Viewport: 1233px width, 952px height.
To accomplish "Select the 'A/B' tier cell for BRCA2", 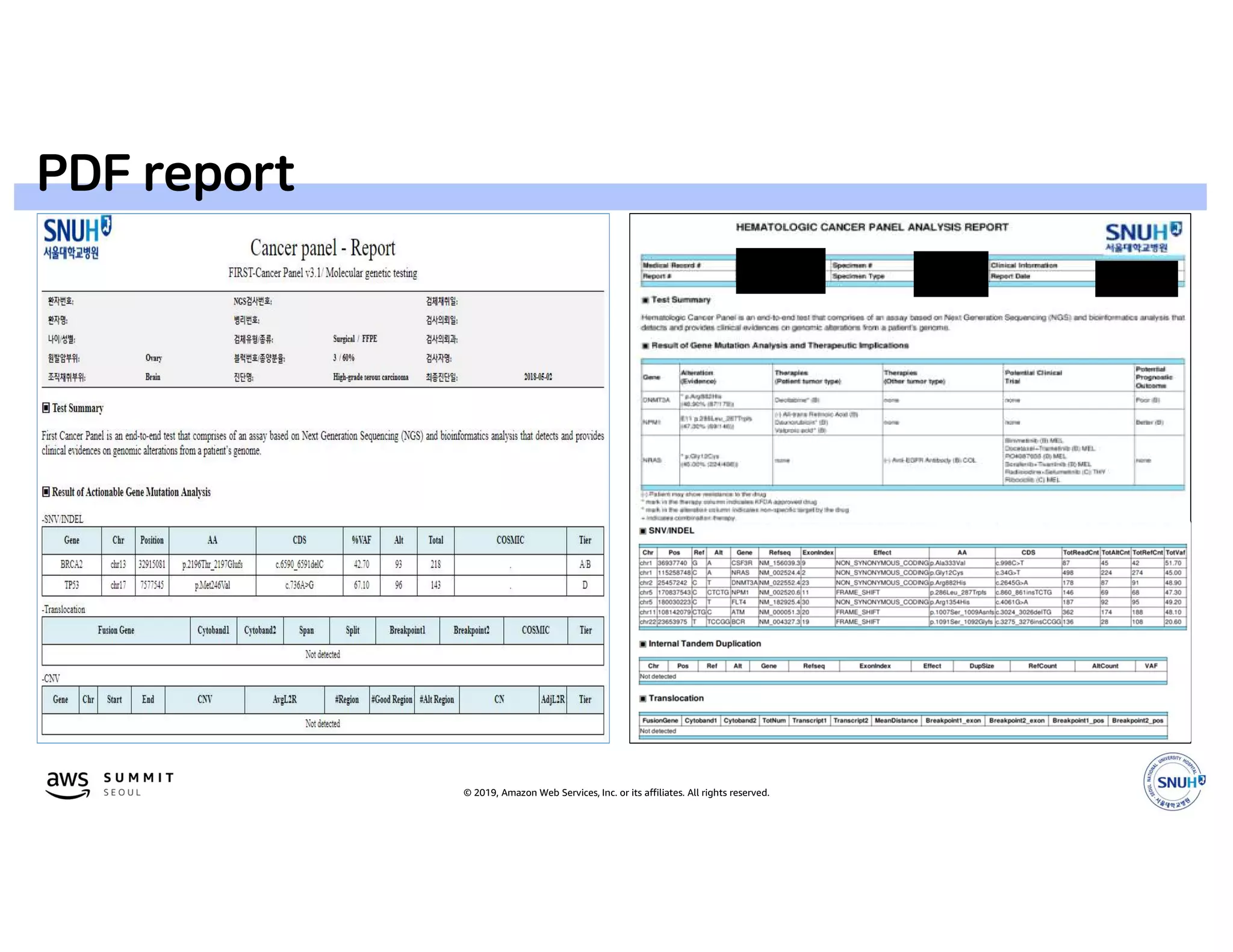I will click(x=585, y=564).
